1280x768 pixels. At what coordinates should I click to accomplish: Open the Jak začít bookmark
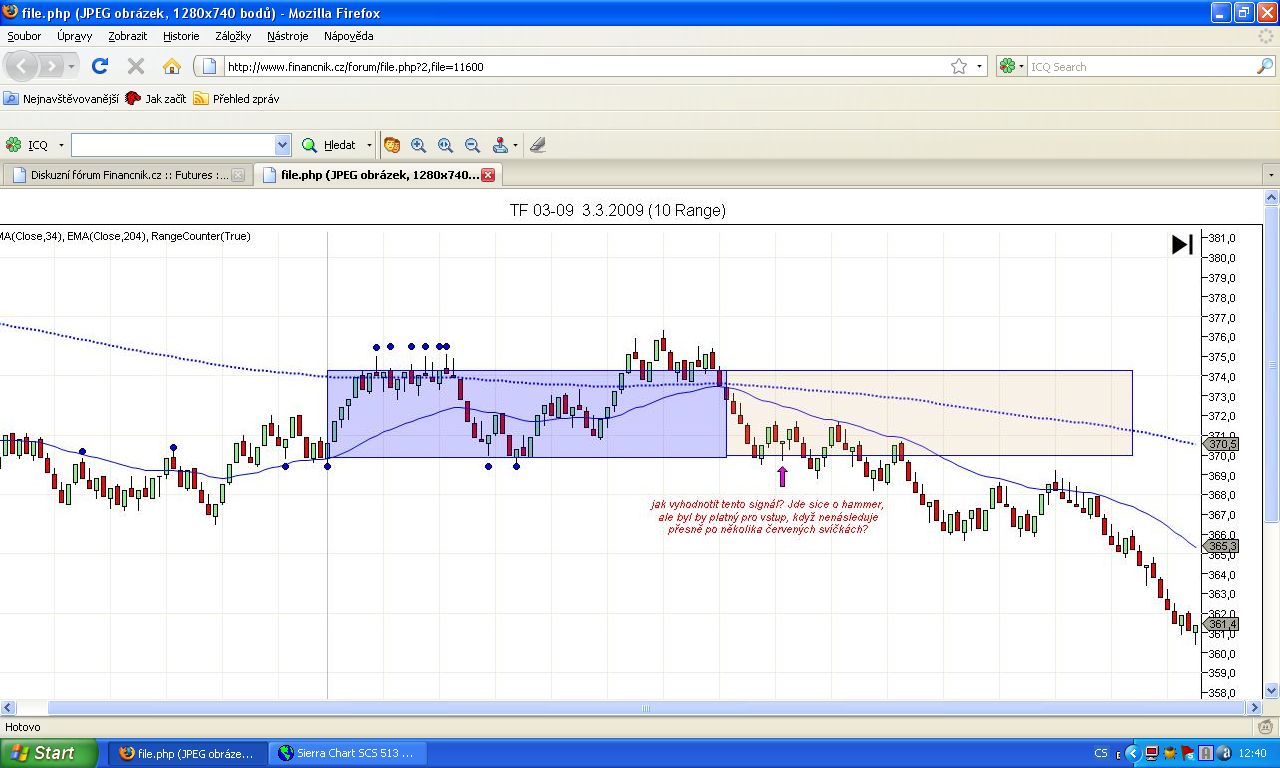157,99
